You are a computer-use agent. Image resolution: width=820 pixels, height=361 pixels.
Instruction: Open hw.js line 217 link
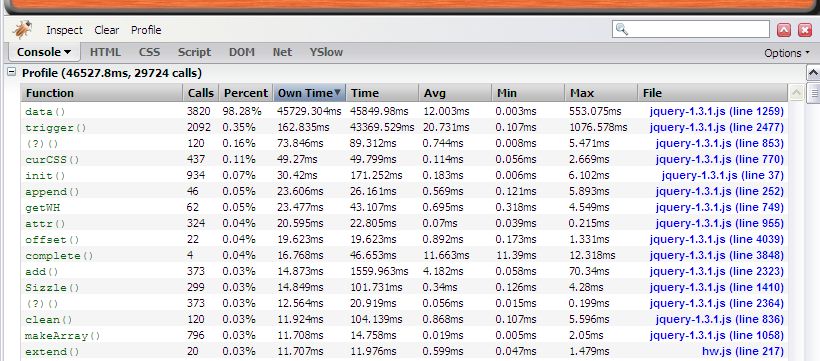pos(743,352)
